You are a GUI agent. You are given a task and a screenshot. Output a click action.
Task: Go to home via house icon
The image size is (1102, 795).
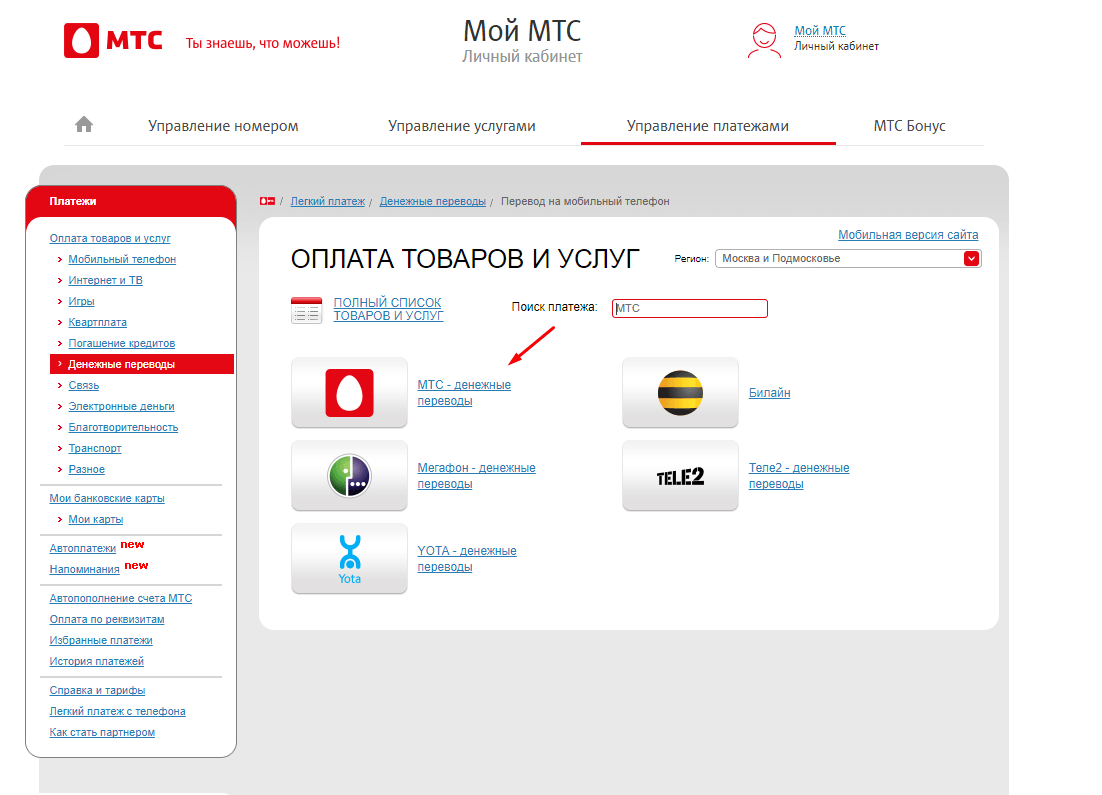[84, 124]
